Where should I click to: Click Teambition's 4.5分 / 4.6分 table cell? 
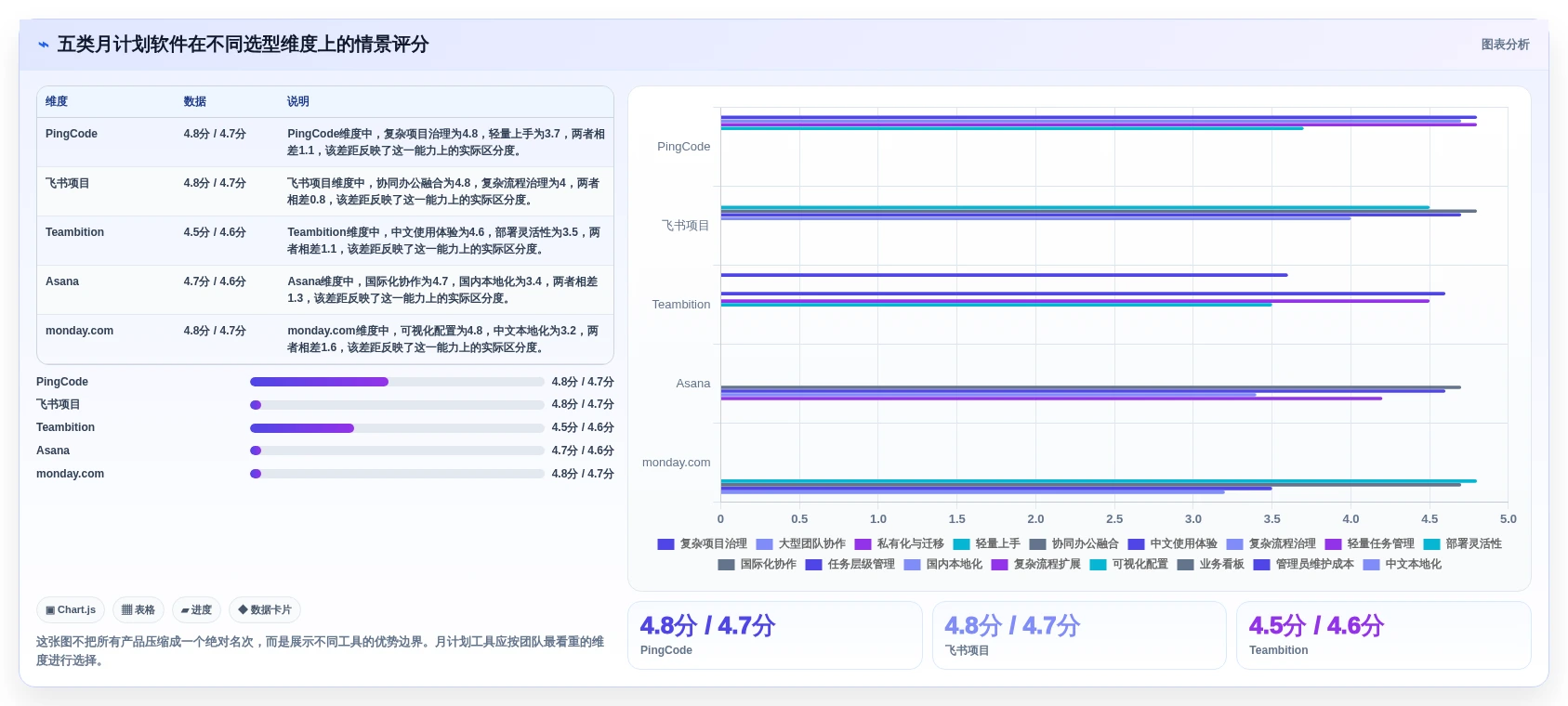click(215, 232)
